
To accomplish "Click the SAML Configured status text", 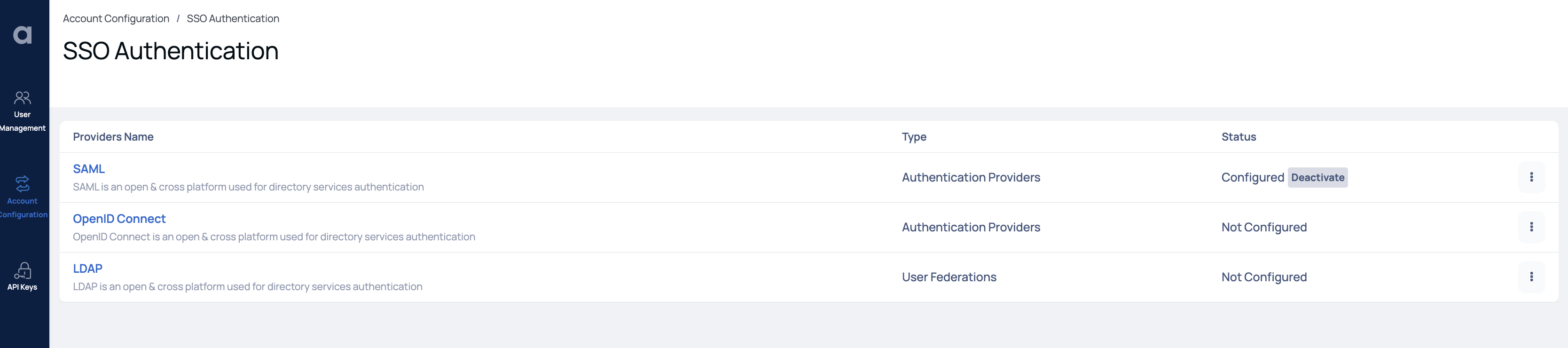I will click(x=1252, y=177).
